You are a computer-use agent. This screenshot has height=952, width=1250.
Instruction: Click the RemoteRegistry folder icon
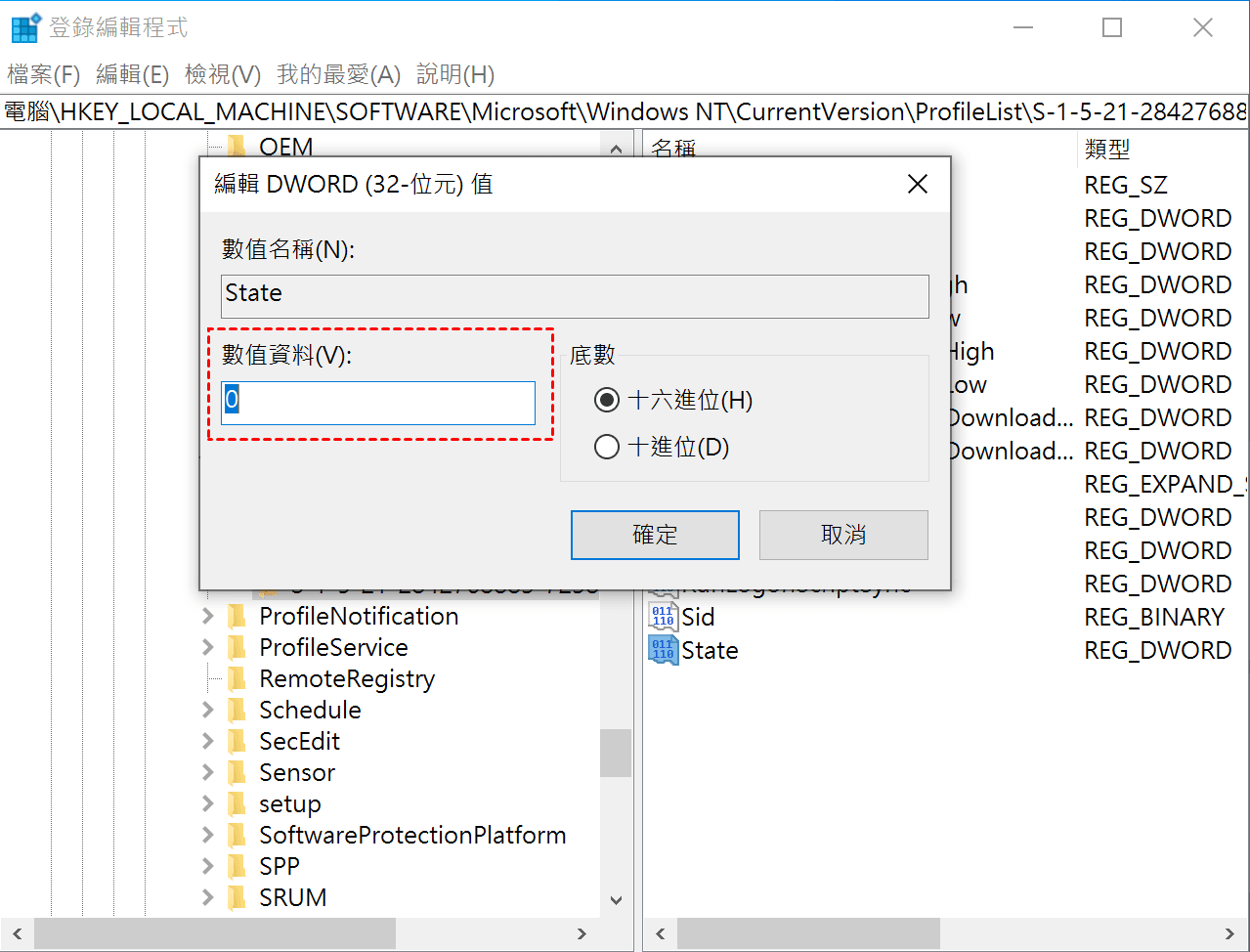pyautogui.click(x=237, y=678)
